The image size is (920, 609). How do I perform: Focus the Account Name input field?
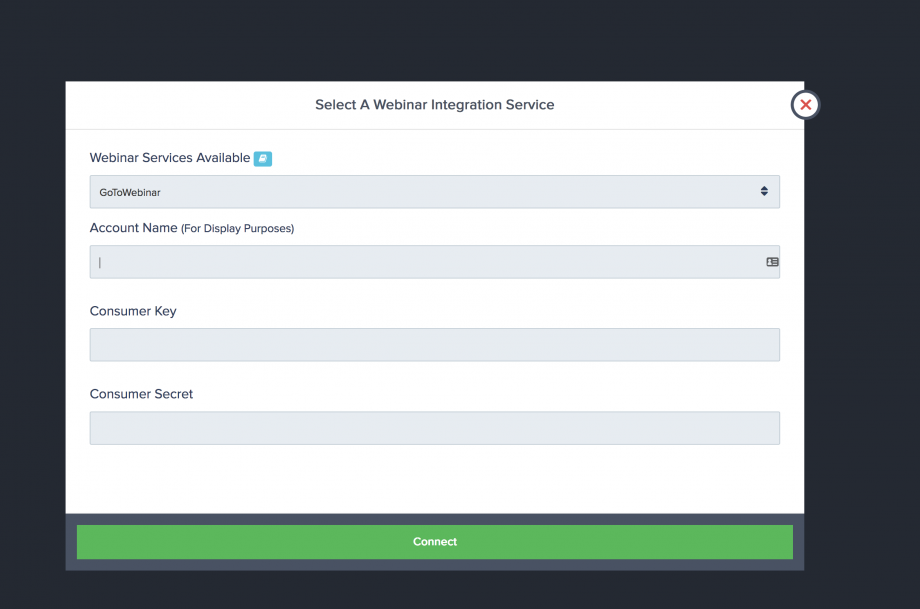[x=434, y=262]
